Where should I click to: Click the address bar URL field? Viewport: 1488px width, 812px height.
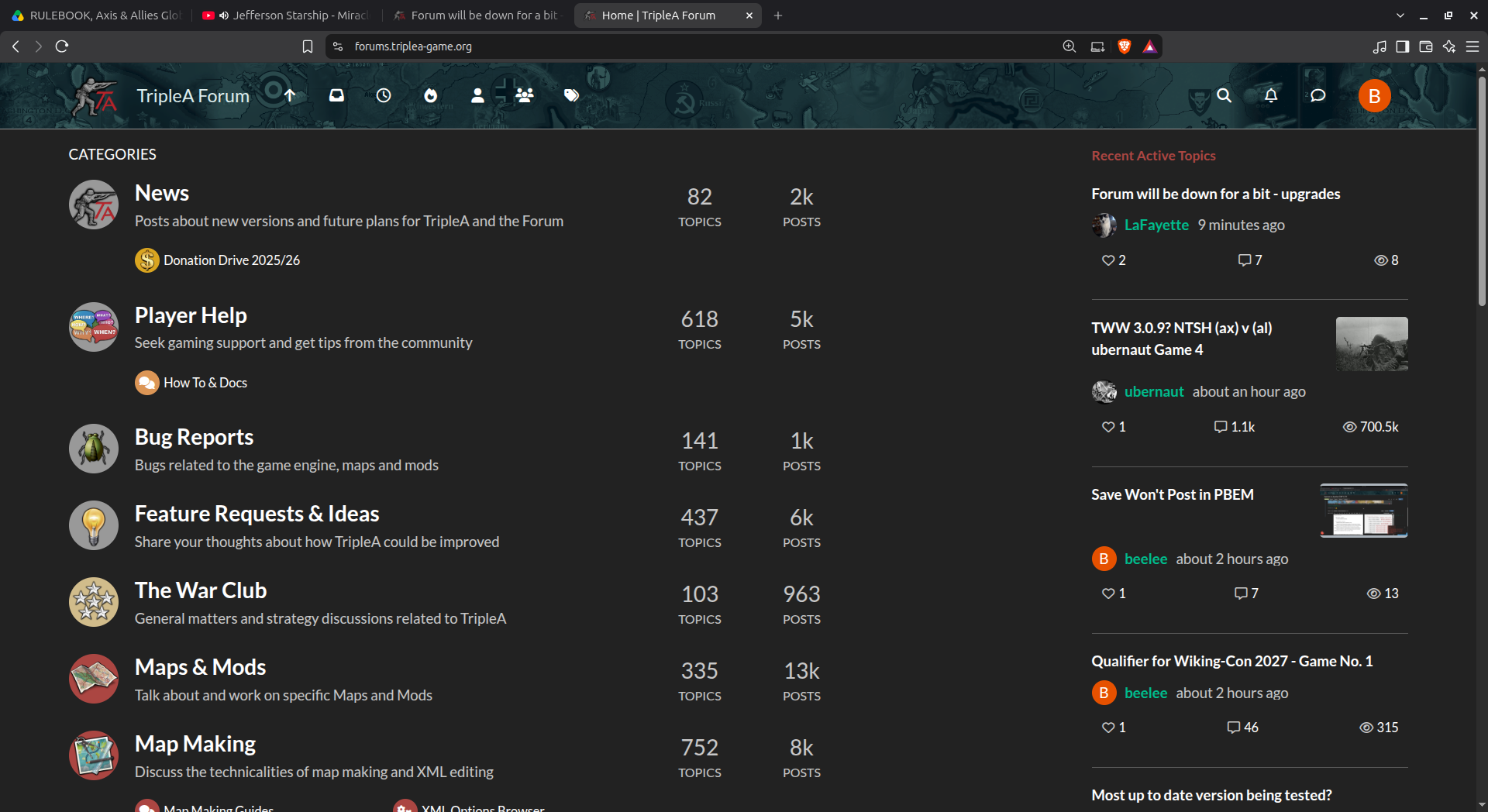(x=697, y=46)
